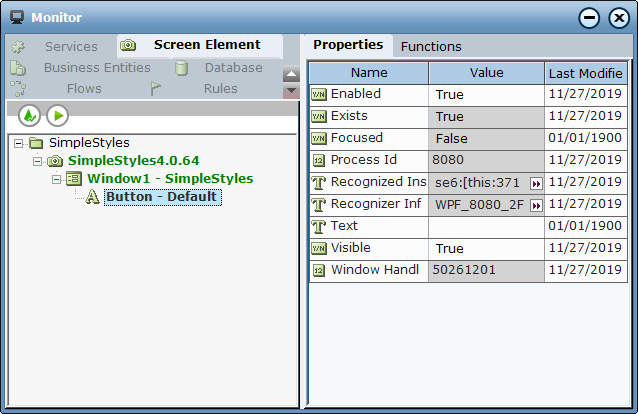Click the Business Entities document icon
The height and width of the screenshot is (414, 638).
[x=18, y=68]
